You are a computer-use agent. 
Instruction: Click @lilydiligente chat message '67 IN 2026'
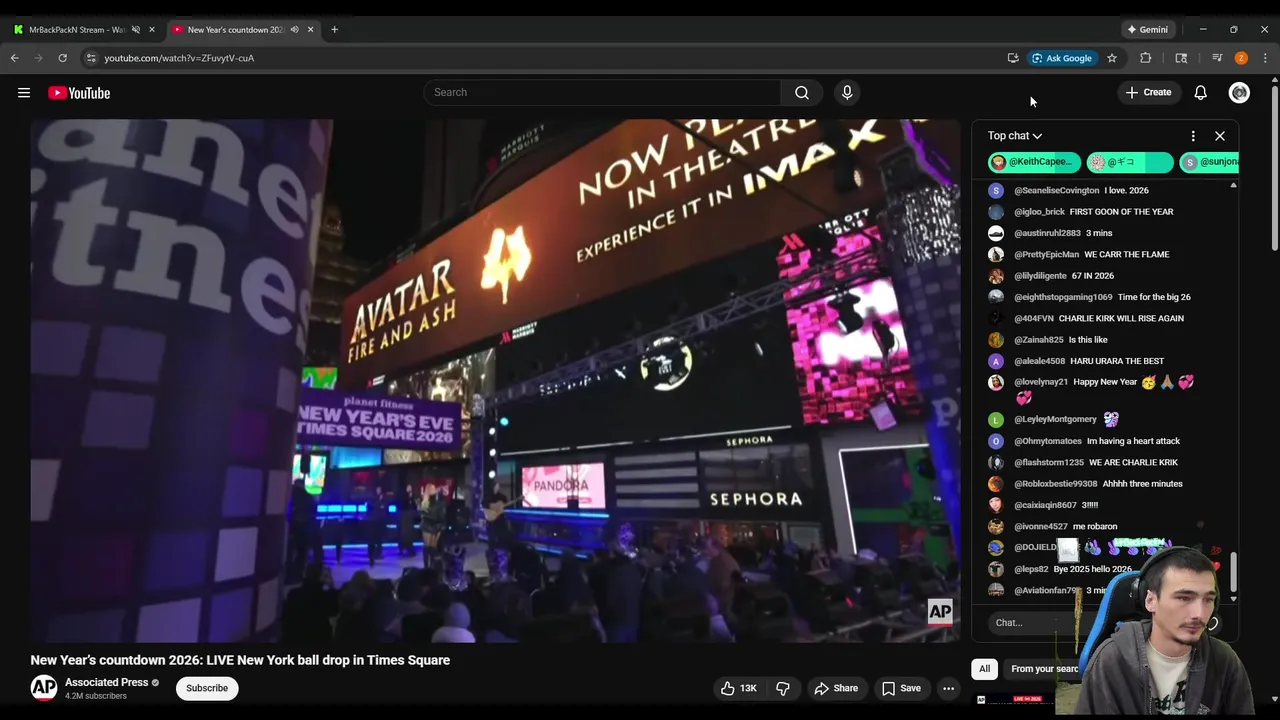pos(1093,276)
